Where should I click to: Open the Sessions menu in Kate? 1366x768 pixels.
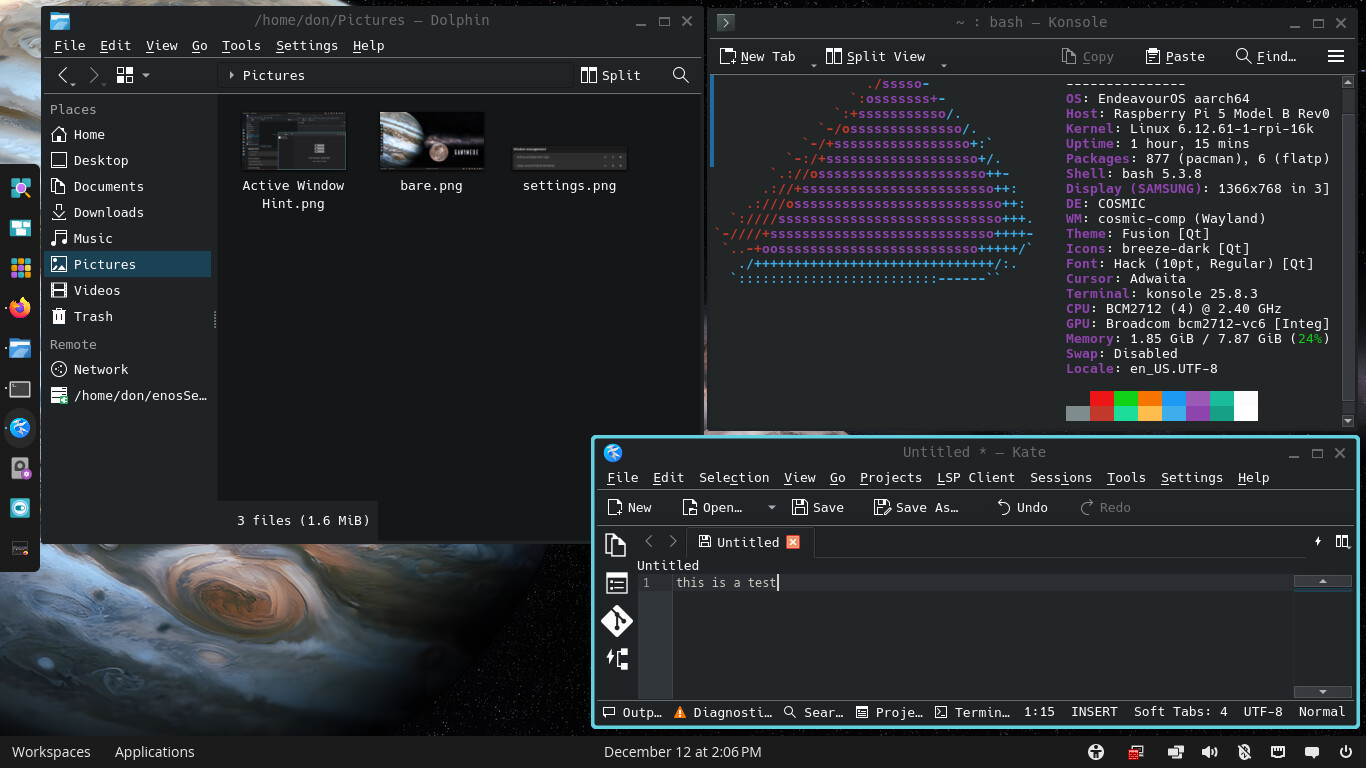1060,477
